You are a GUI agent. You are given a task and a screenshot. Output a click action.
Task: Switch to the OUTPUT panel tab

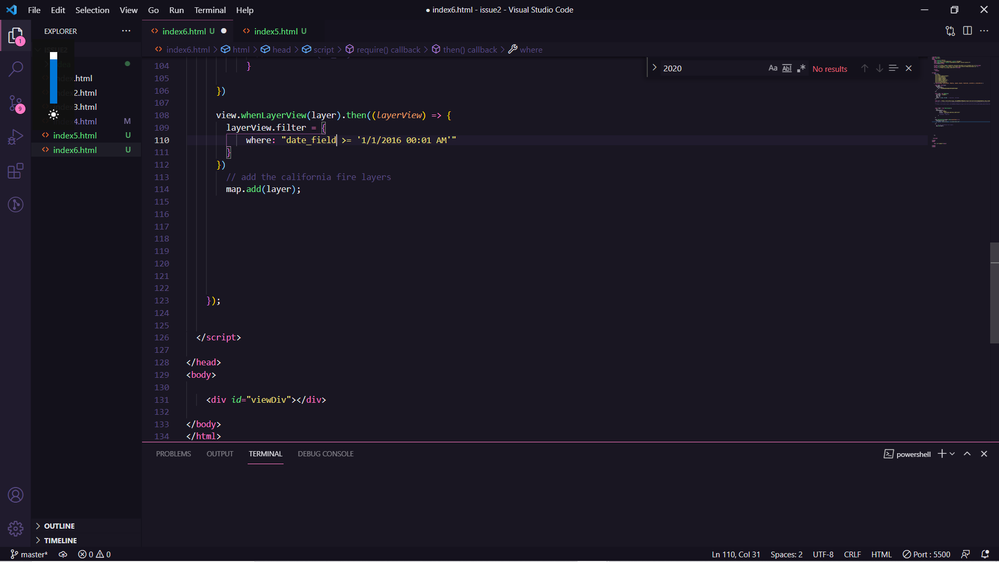coord(220,454)
